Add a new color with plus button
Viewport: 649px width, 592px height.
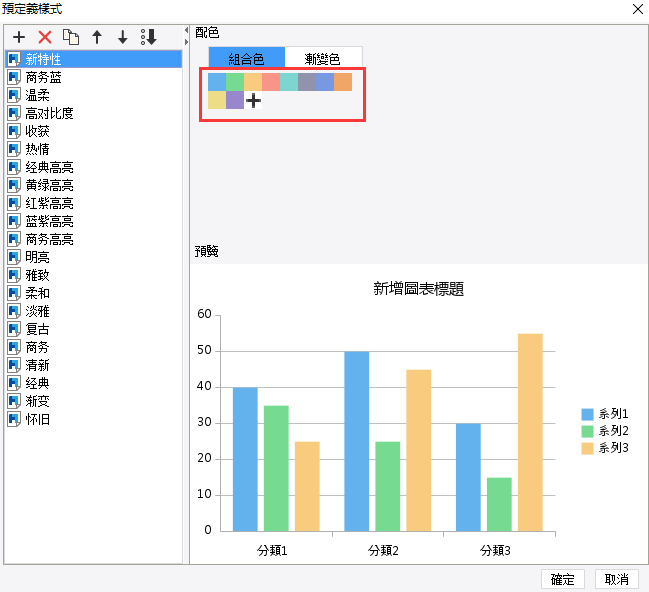coord(253,100)
